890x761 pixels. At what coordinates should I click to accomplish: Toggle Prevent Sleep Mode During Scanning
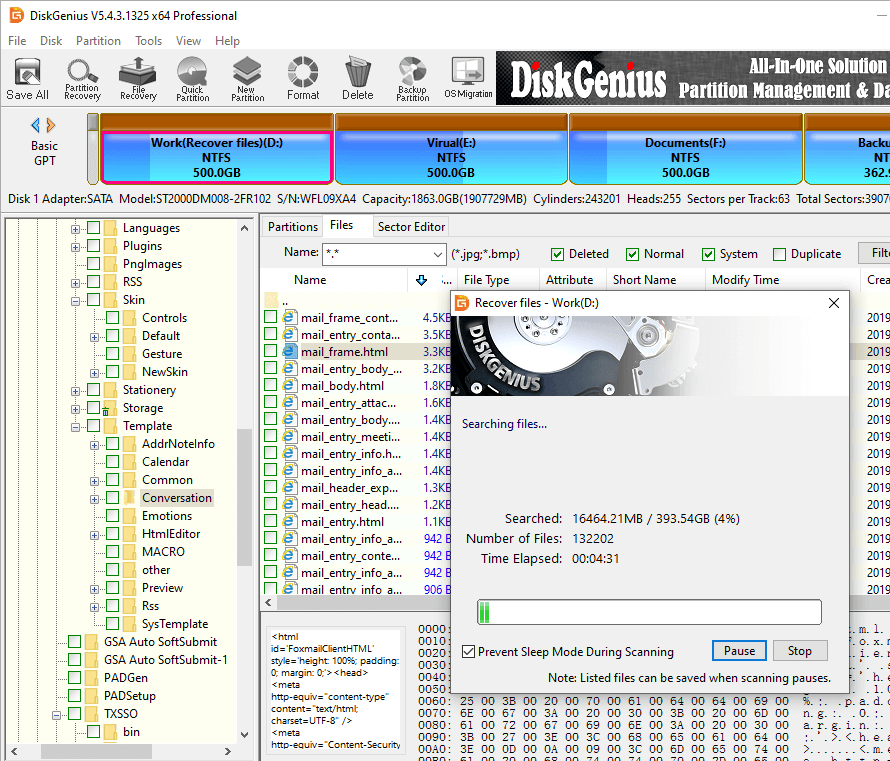click(468, 651)
